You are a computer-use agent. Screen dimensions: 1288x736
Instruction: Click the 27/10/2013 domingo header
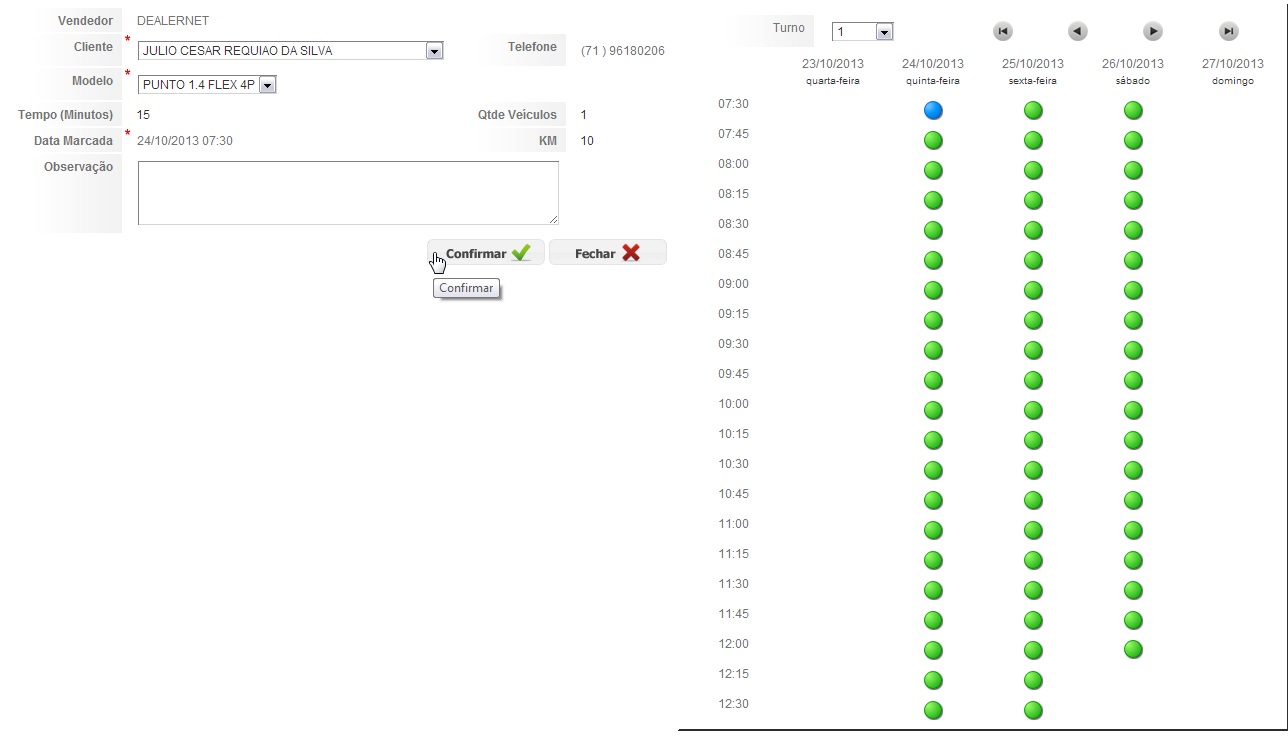coord(1233,72)
